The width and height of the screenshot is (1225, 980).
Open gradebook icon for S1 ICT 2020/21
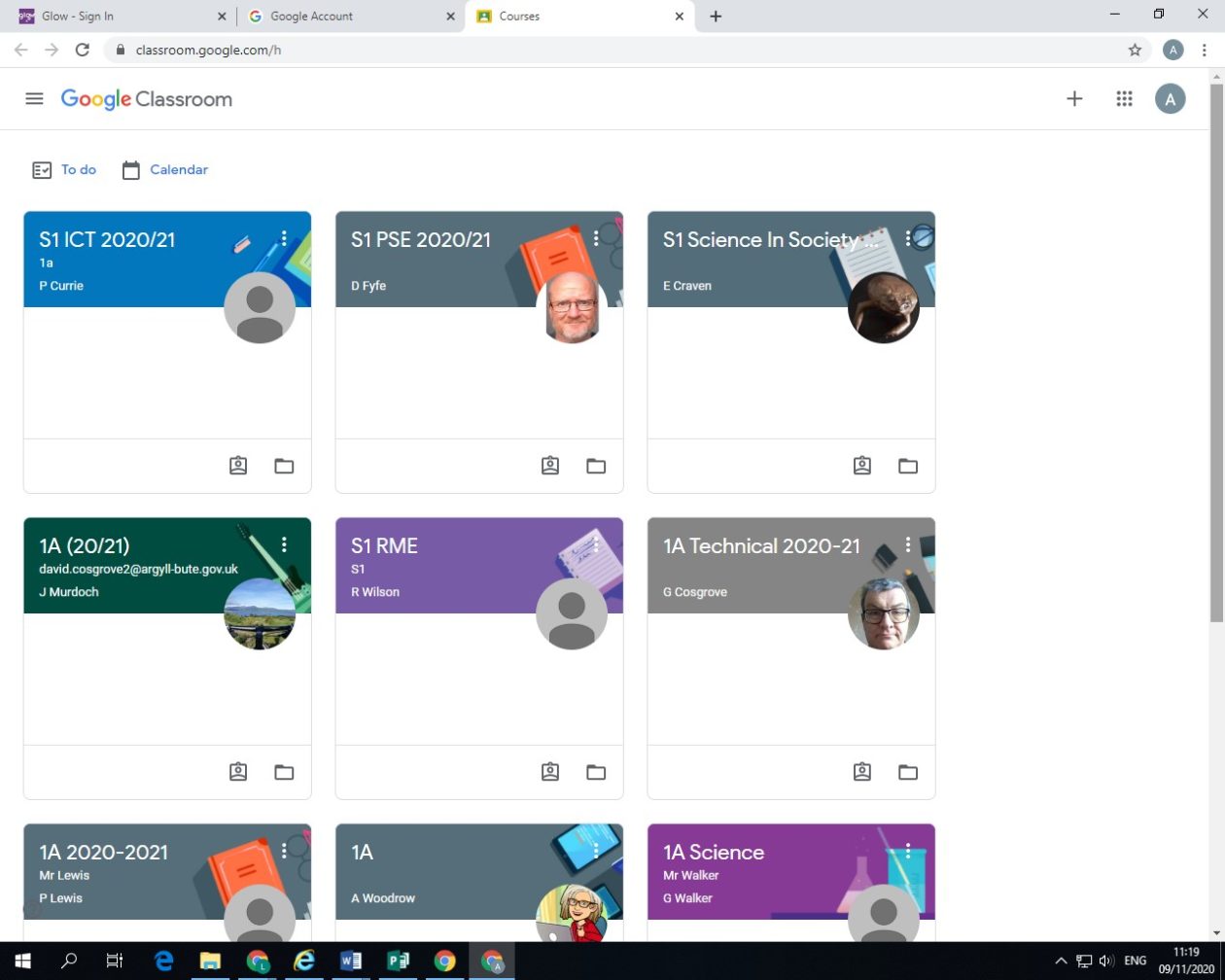(x=238, y=466)
